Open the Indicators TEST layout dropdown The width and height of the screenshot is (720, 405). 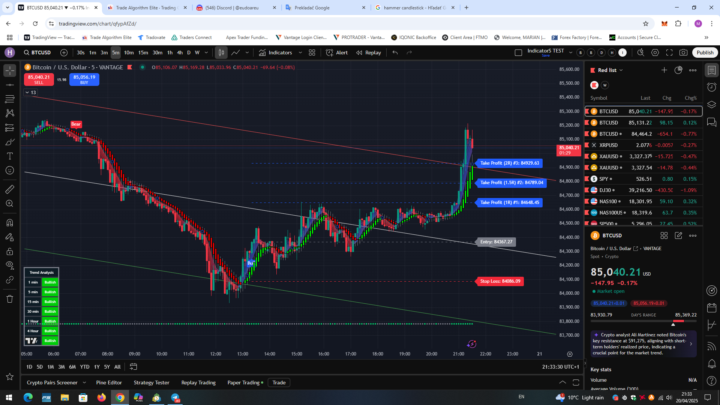click(x=570, y=53)
